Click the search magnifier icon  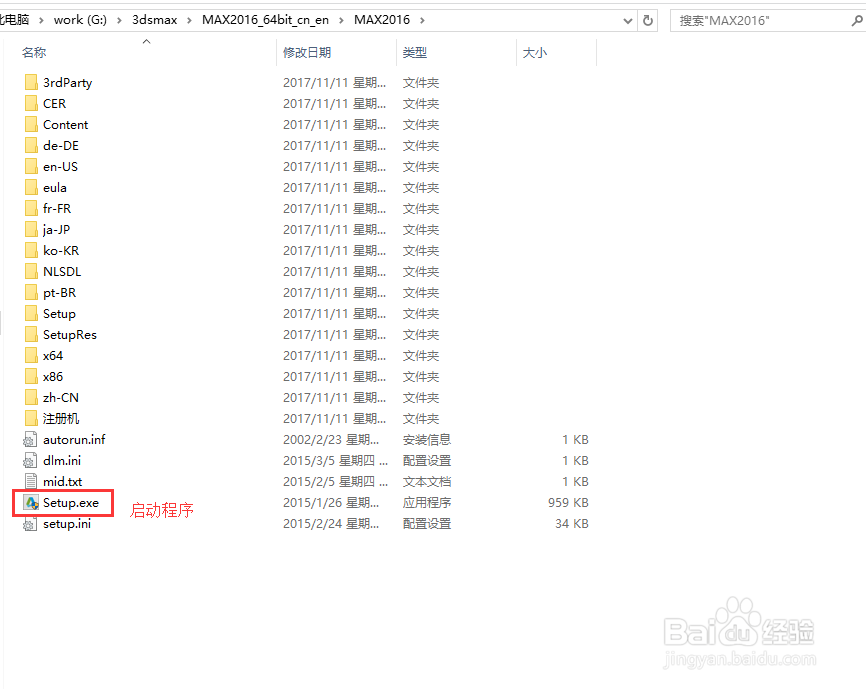[857, 20]
